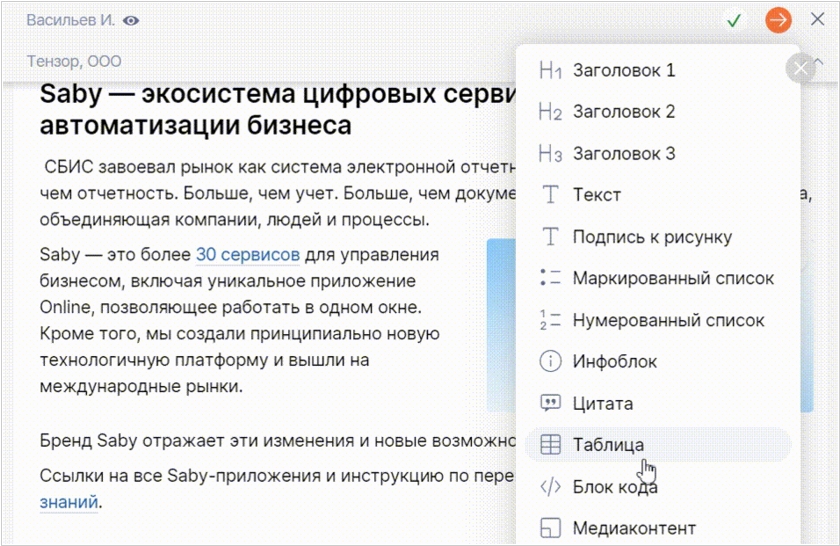Click the H3 heading icon
840x546 pixels.
(x=550, y=153)
